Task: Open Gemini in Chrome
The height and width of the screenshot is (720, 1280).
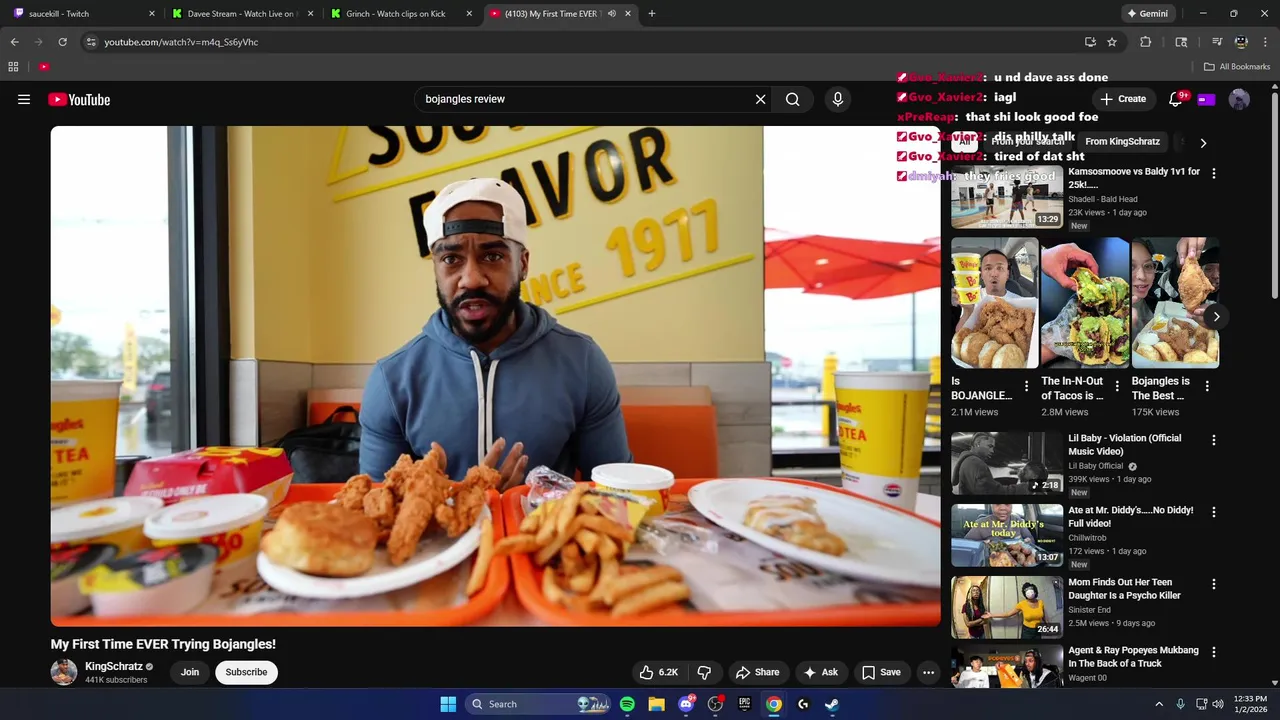Action: [x=1147, y=14]
